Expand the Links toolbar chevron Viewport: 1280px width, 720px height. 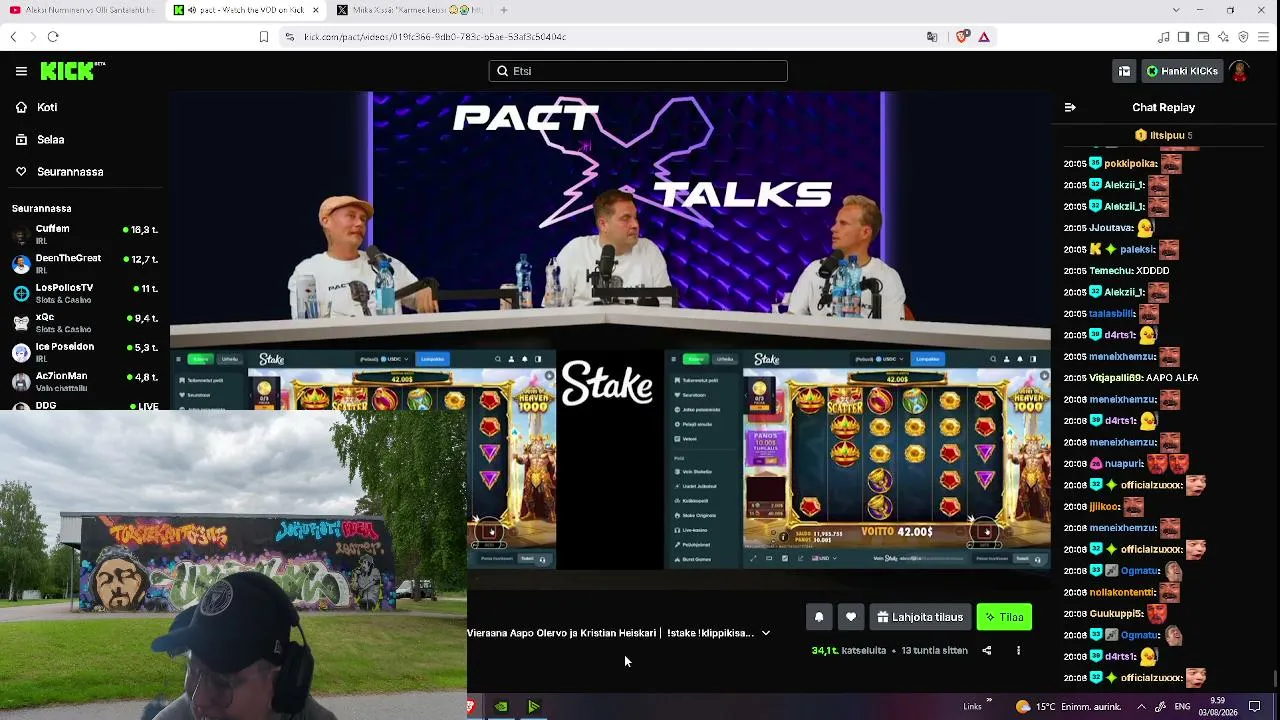(x=989, y=701)
